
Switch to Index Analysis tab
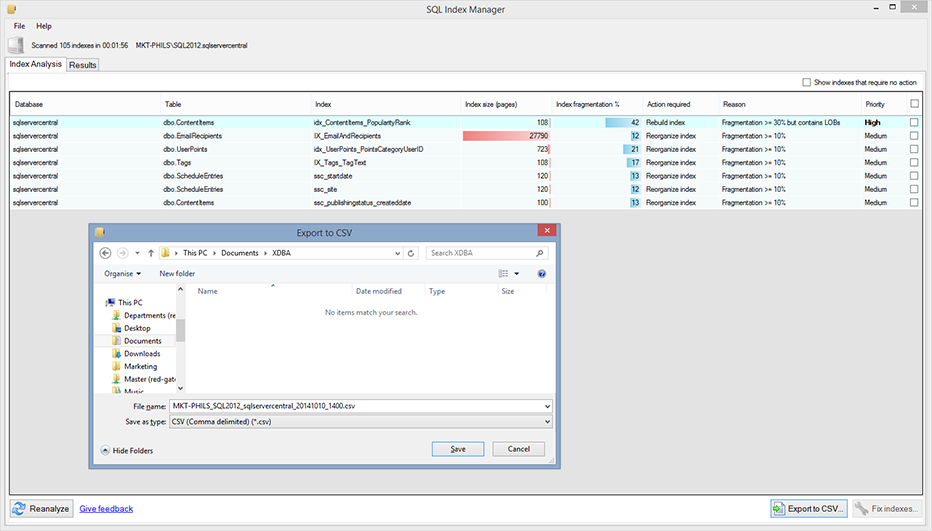36,64
